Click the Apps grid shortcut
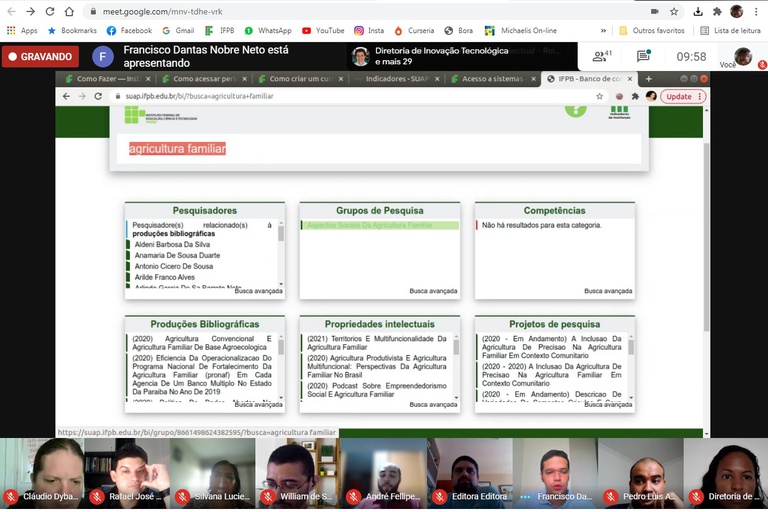The width and height of the screenshot is (768, 512). pyautogui.click(x=22, y=31)
